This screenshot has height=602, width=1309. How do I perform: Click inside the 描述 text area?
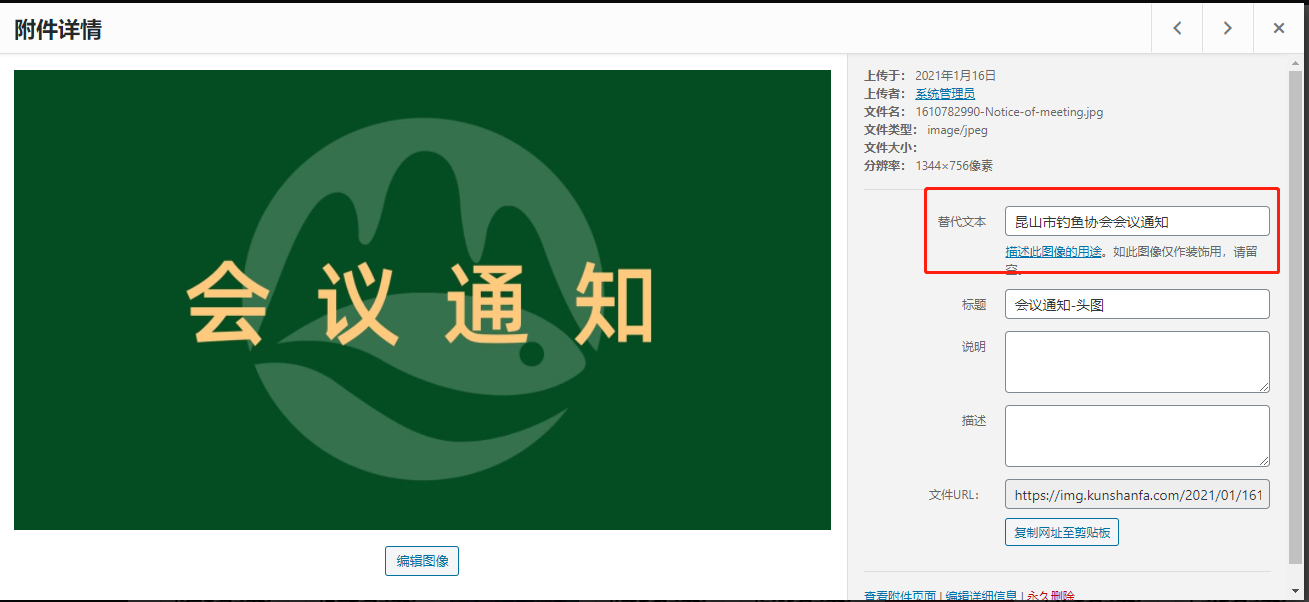(x=1137, y=436)
